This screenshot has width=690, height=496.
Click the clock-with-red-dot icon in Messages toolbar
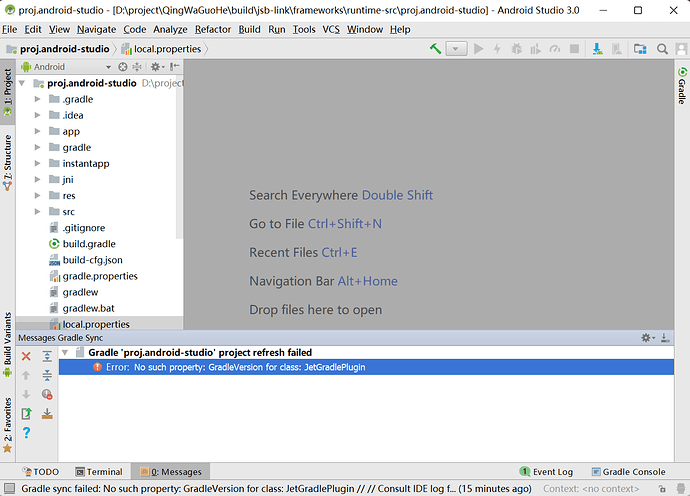[x=47, y=394]
